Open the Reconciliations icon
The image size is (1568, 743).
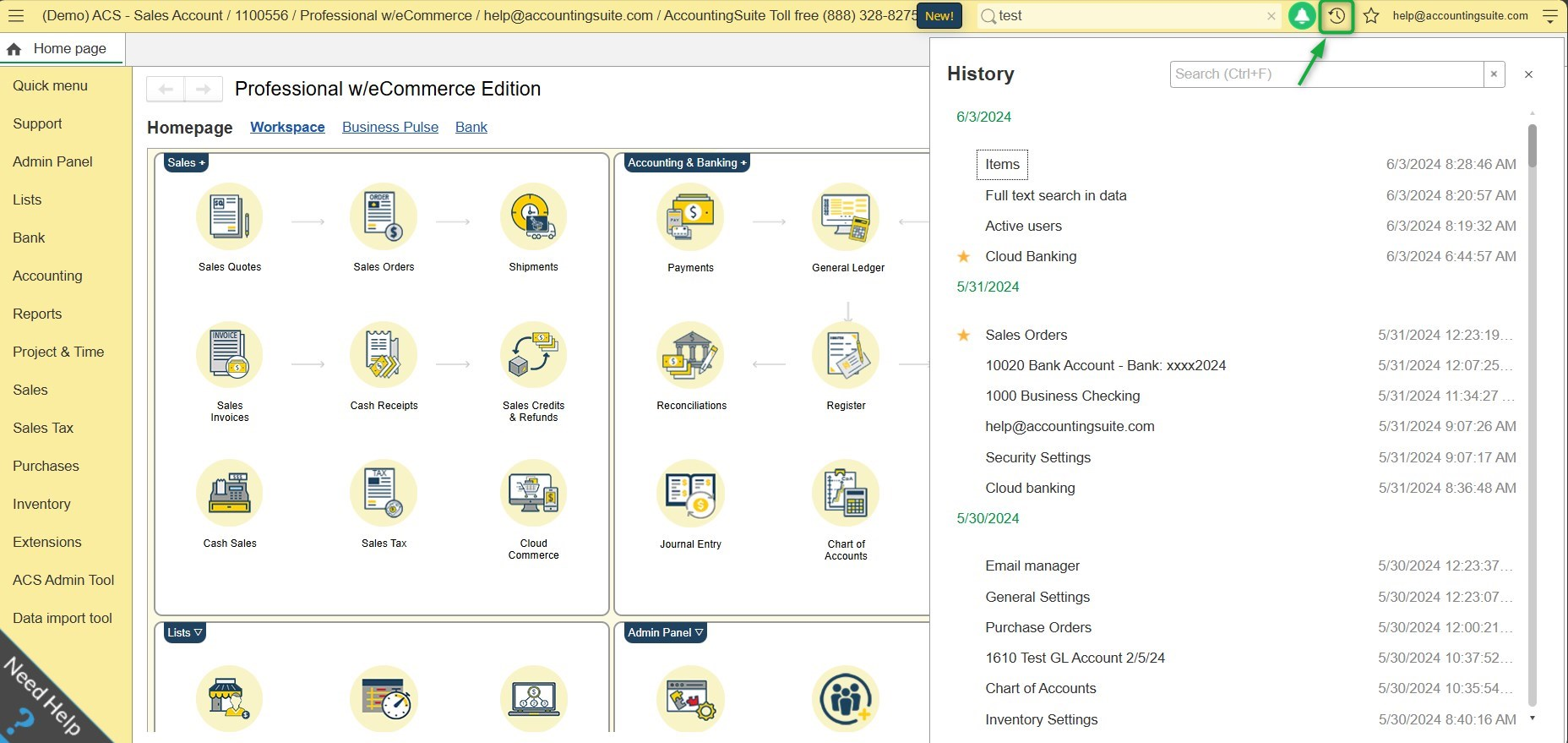[x=690, y=355]
